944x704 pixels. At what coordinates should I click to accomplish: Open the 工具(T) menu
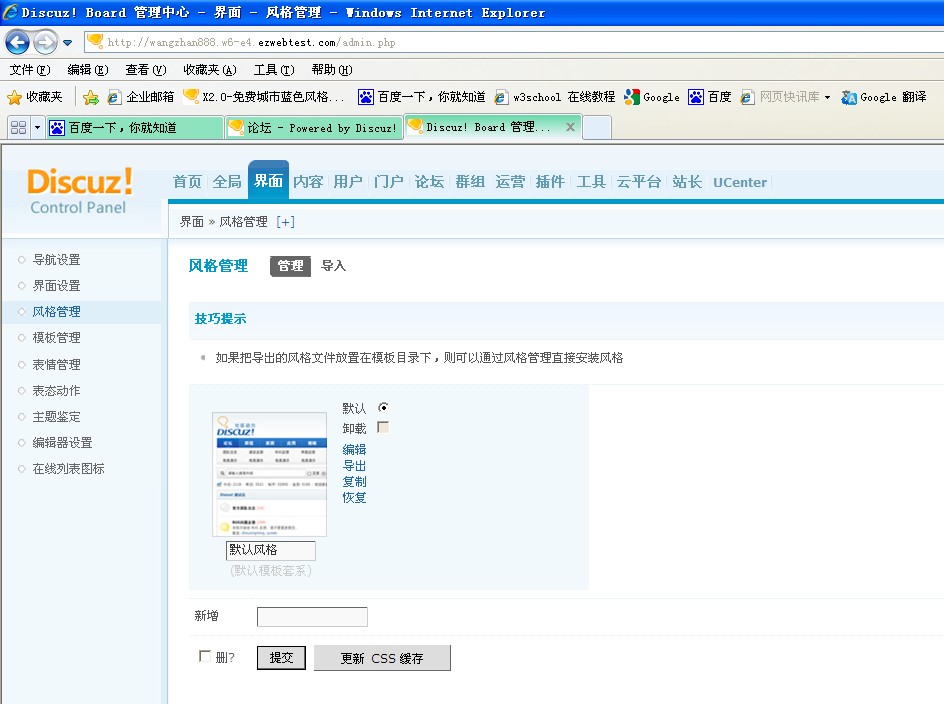pyautogui.click(x=274, y=70)
